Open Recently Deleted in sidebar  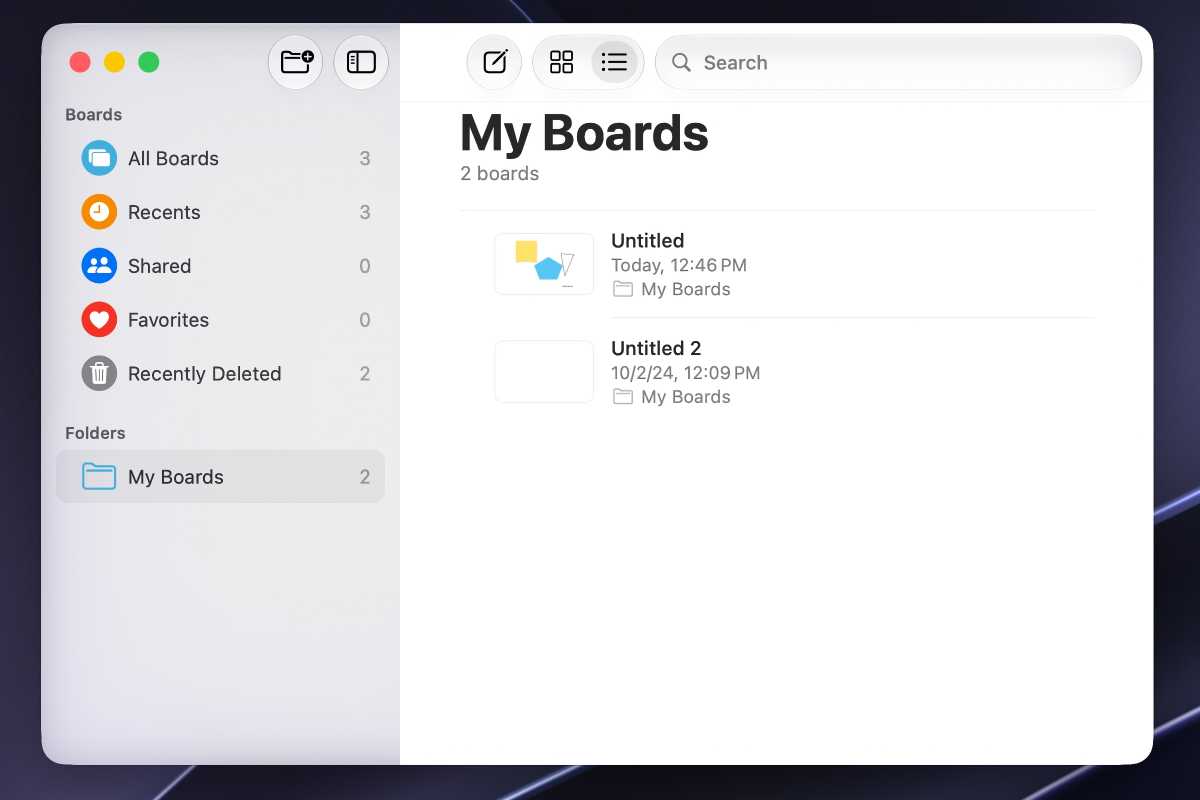(220, 374)
